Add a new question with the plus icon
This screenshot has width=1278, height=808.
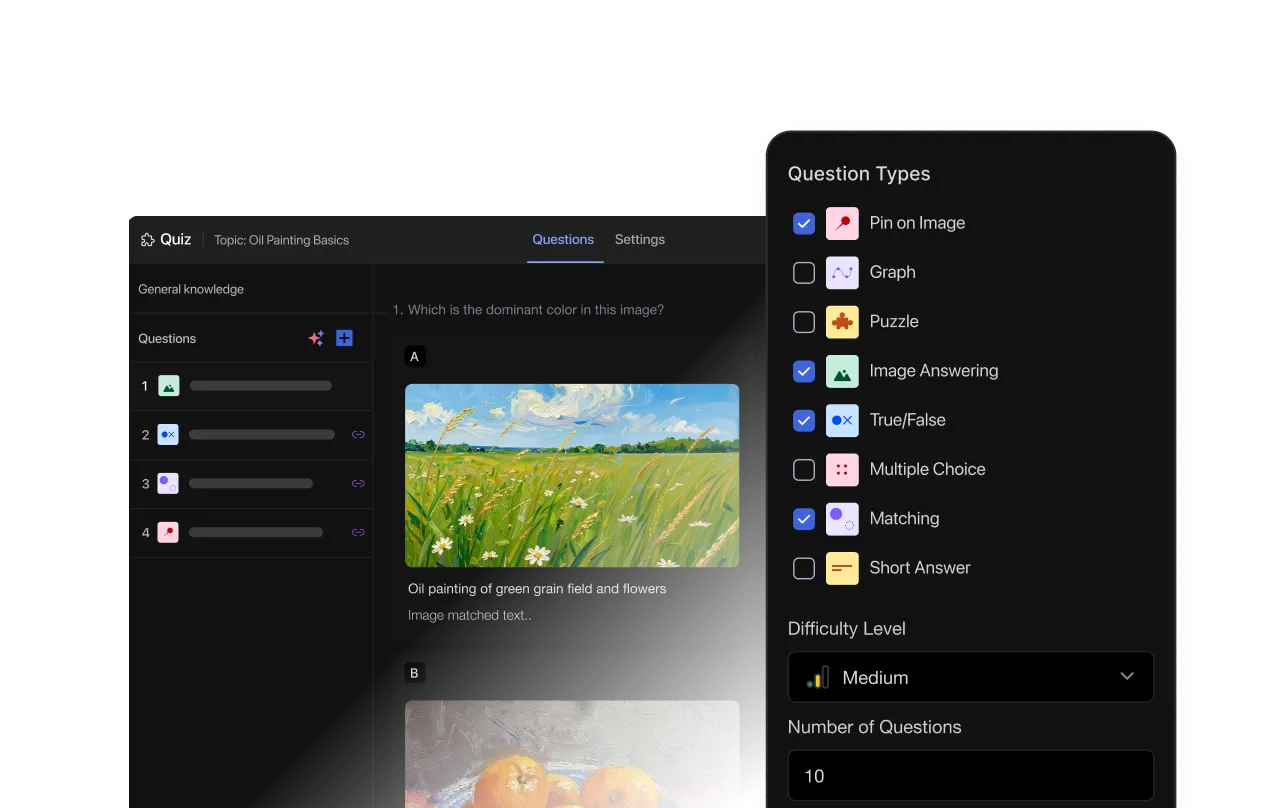(x=344, y=338)
